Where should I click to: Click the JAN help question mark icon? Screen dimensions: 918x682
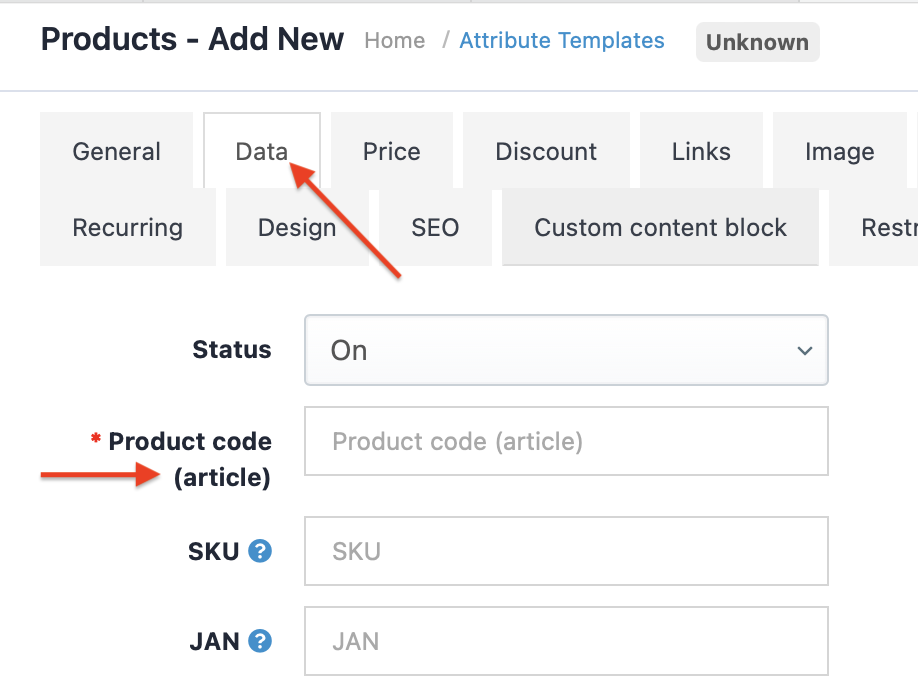(x=260, y=641)
